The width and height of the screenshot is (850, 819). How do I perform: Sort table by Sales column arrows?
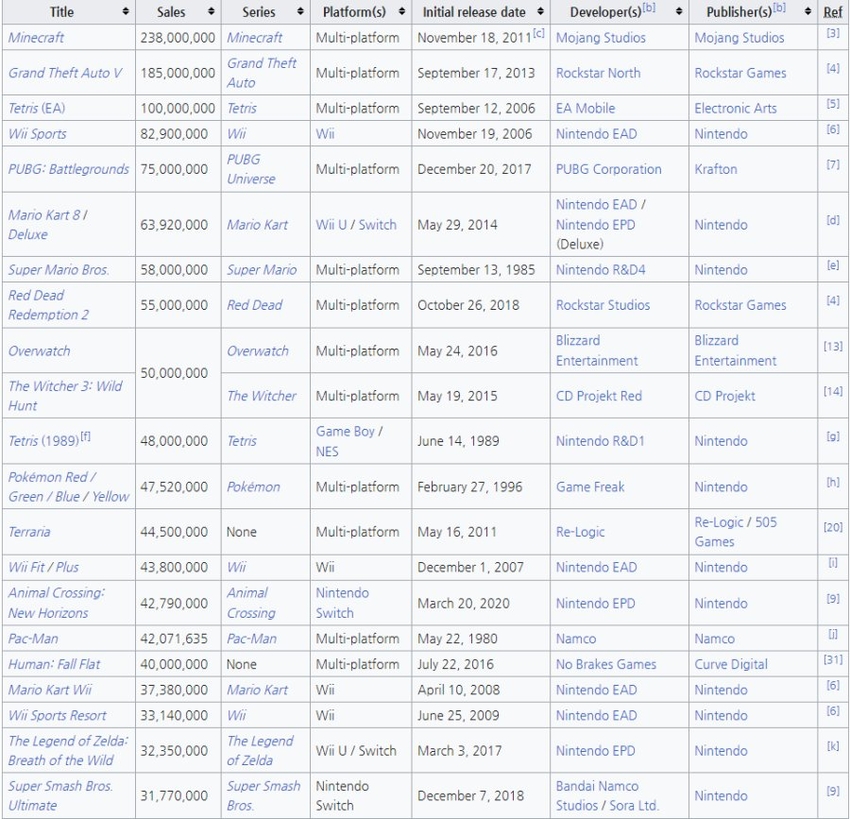(211, 11)
